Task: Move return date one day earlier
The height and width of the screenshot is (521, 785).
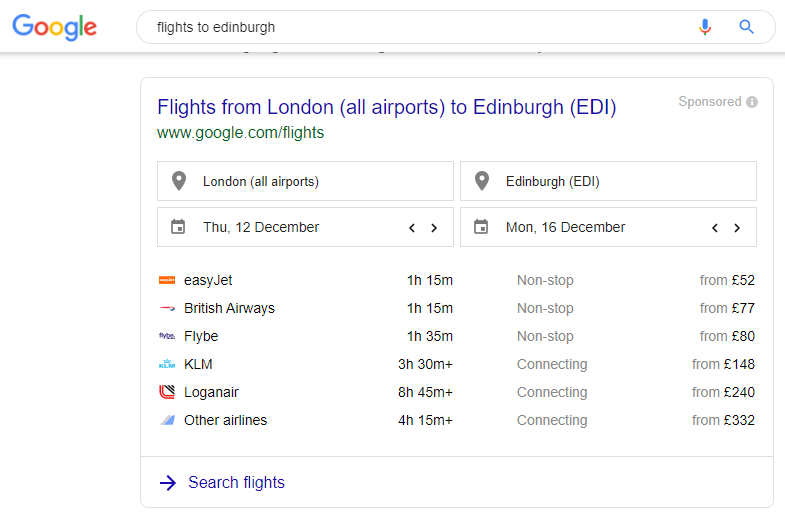Action: pos(715,228)
